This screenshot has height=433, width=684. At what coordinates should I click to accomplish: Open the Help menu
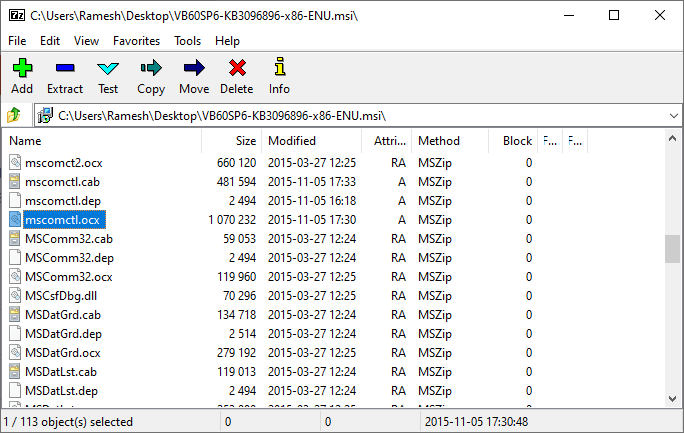[x=227, y=41]
